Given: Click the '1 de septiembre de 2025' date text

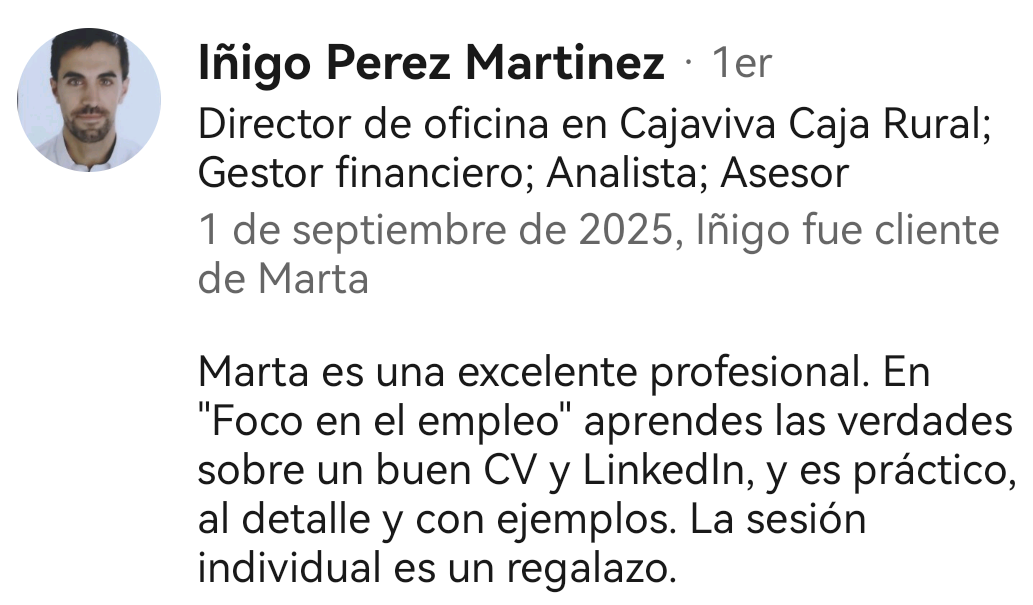Looking at the screenshot, I should (435, 230).
